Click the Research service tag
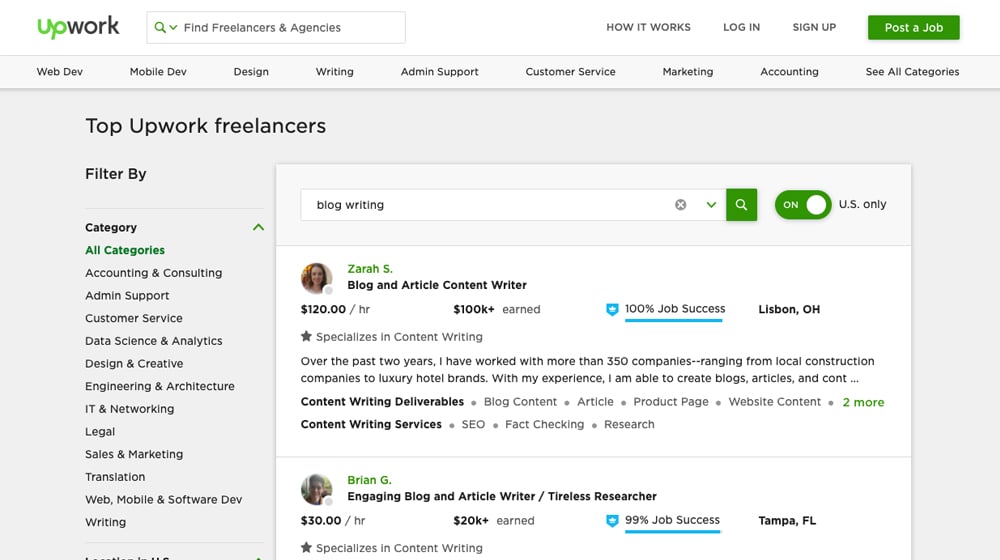The image size is (1000, 560). coord(629,424)
